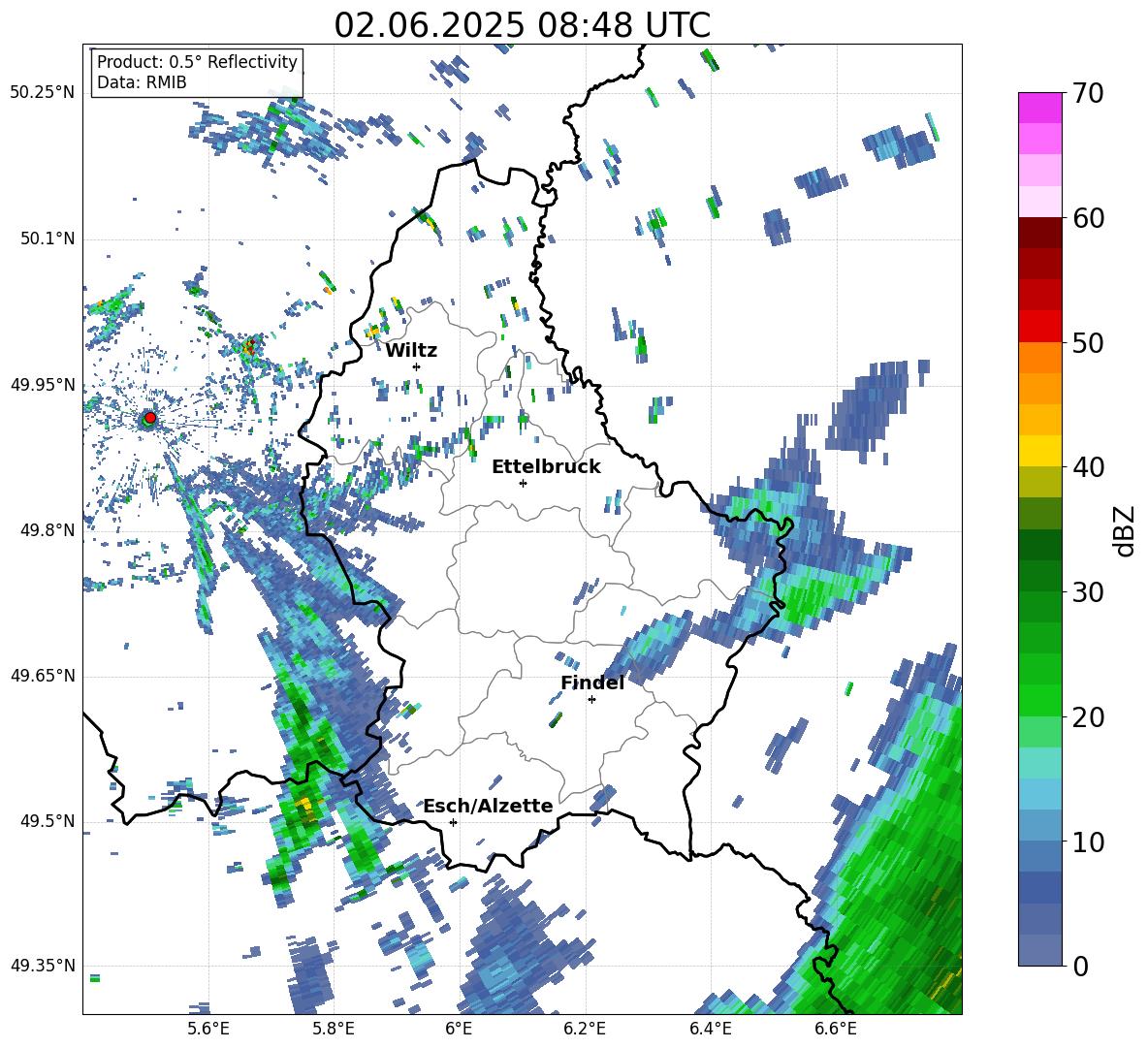Click the title 02.06.2025 08:48 UTC
Image resolution: width=1148 pixels, height=1048 pixels.
pos(522,25)
